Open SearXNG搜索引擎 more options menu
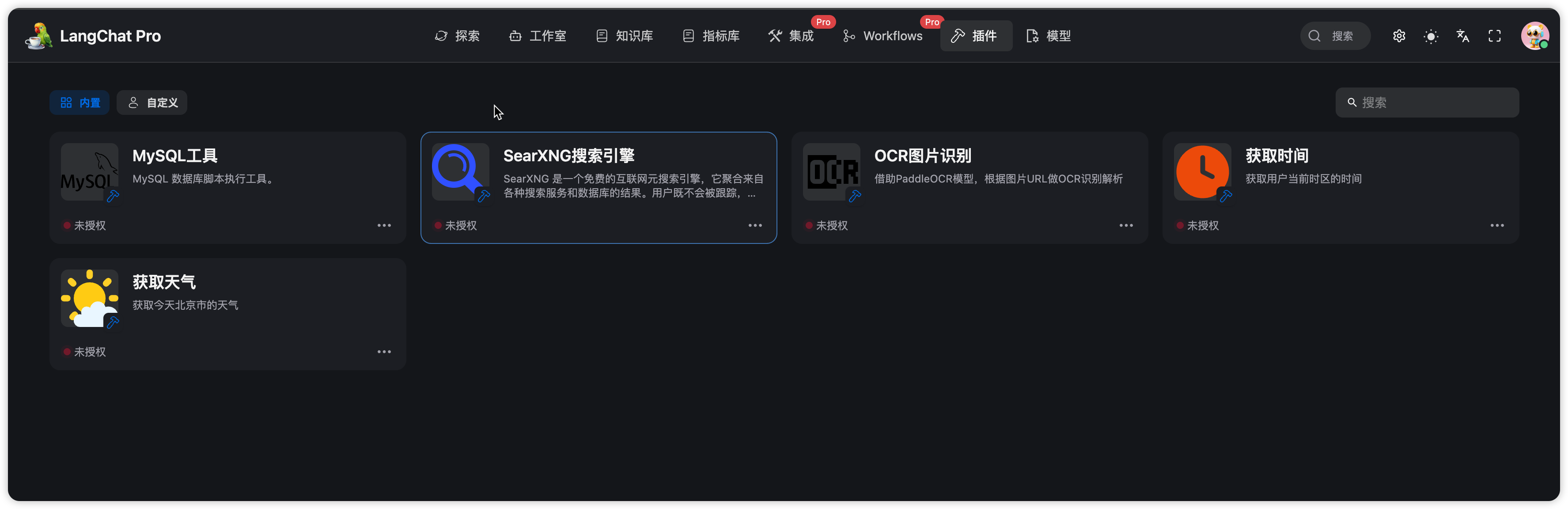Screen dimensions: 1568x509 755,225
